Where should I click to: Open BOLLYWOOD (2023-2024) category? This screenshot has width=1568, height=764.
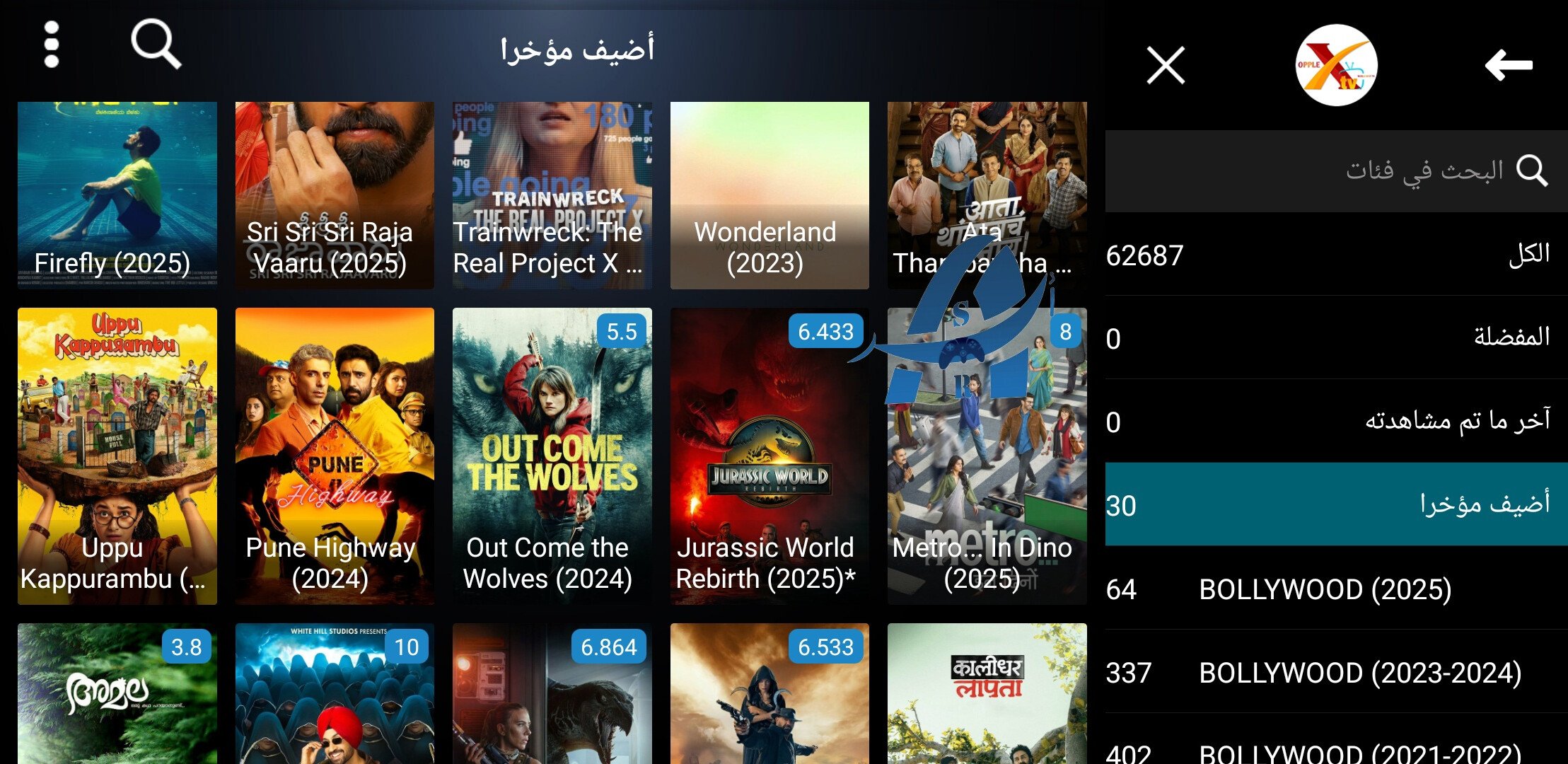click(x=1336, y=671)
